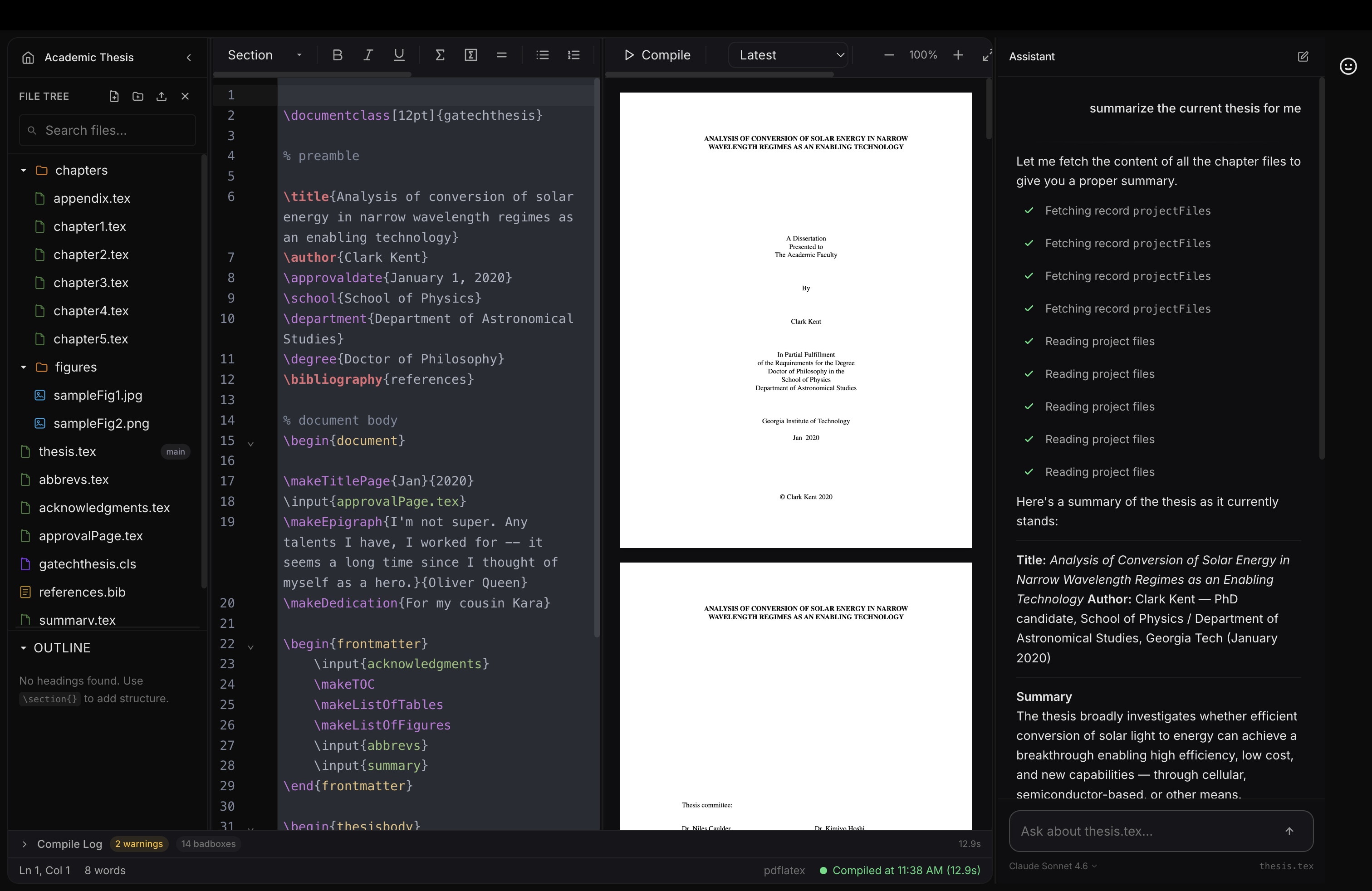The width and height of the screenshot is (1372, 891).
Task: Upload a file to the file tree
Action: [162, 96]
